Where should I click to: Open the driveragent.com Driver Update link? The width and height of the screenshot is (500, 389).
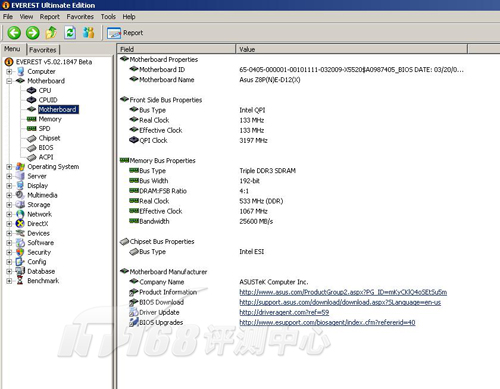point(284,312)
